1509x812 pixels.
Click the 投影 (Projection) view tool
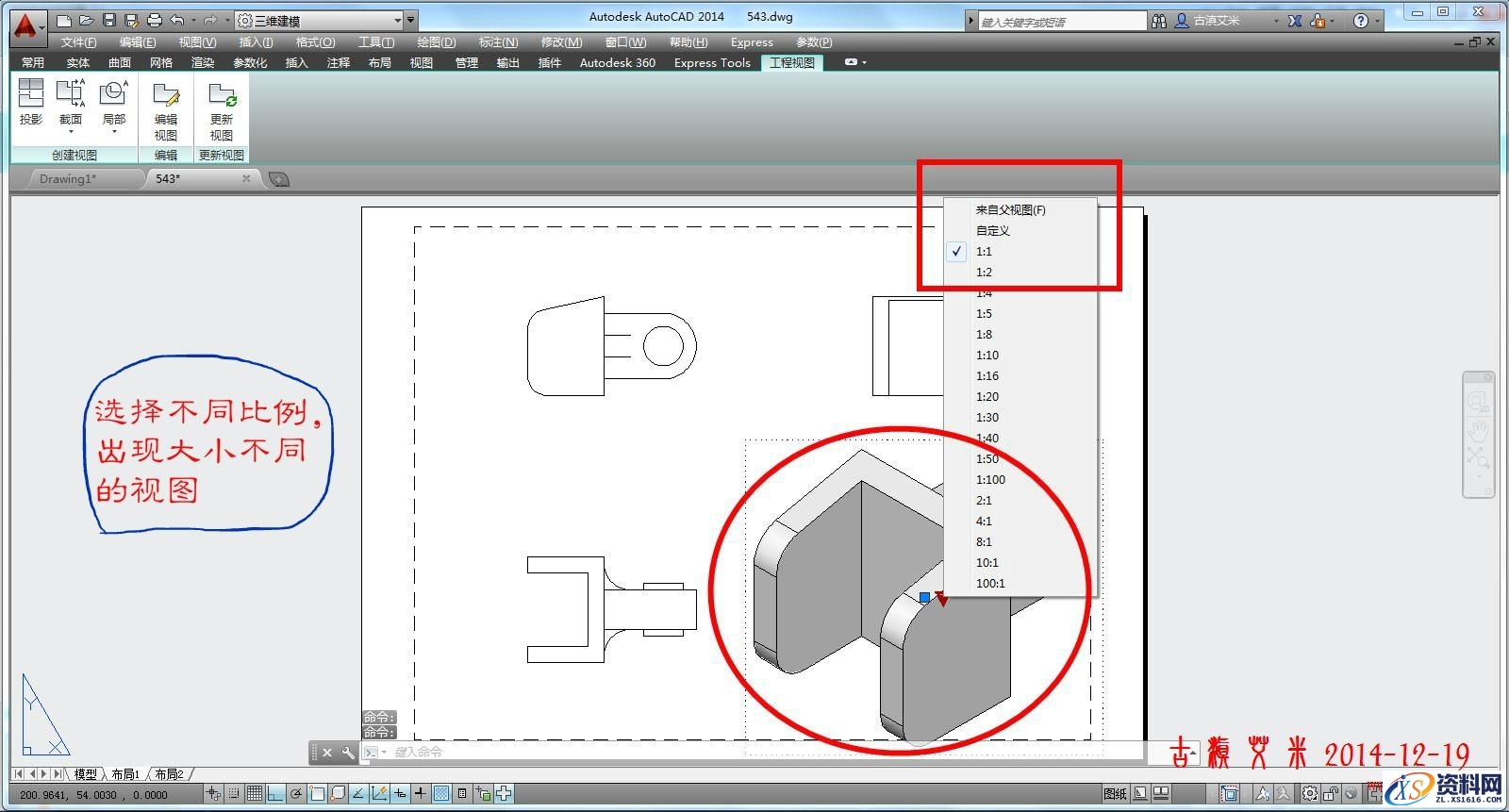[x=31, y=102]
